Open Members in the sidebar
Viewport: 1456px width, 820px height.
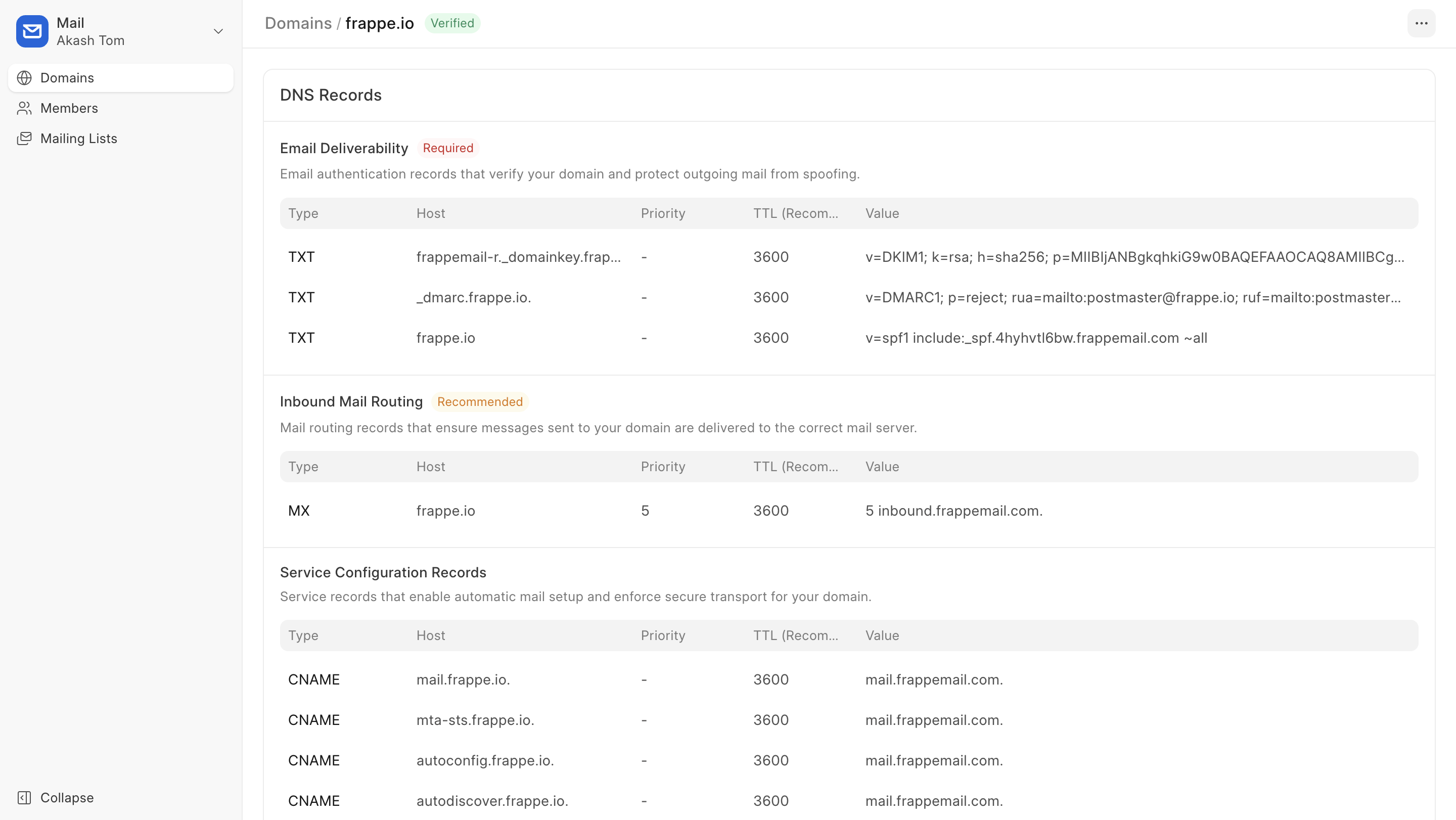pyautogui.click(x=69, y=108)
